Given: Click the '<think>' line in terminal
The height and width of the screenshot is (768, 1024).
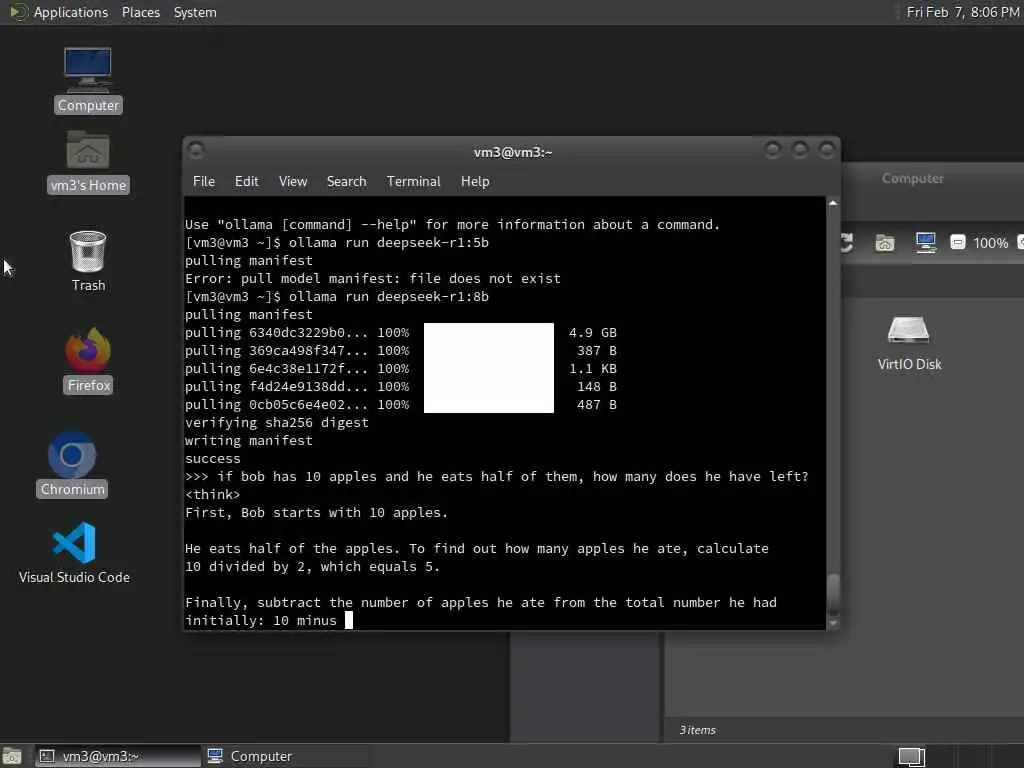Looking at the screenshot, I should 212,494.
